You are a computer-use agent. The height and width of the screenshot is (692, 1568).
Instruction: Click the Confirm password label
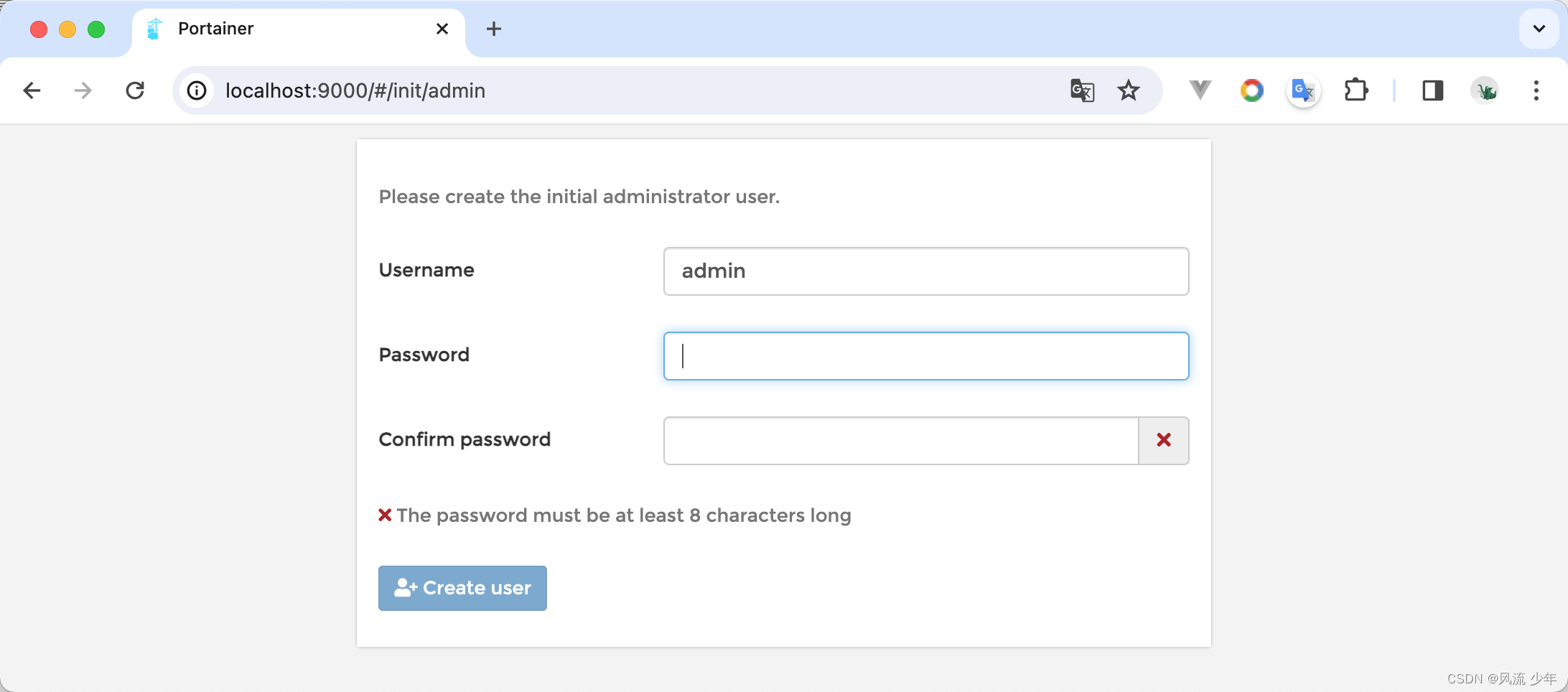pos(465,439)
